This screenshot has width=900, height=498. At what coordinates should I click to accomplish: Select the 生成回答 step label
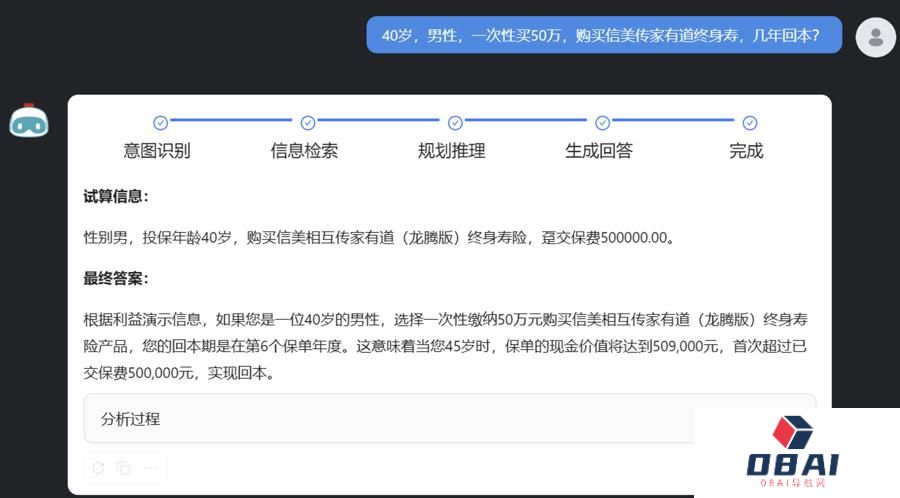point(599,151)
